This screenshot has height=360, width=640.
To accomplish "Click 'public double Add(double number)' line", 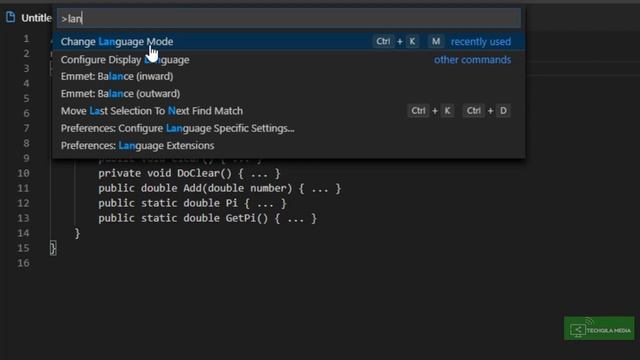I will coord(219,189).
